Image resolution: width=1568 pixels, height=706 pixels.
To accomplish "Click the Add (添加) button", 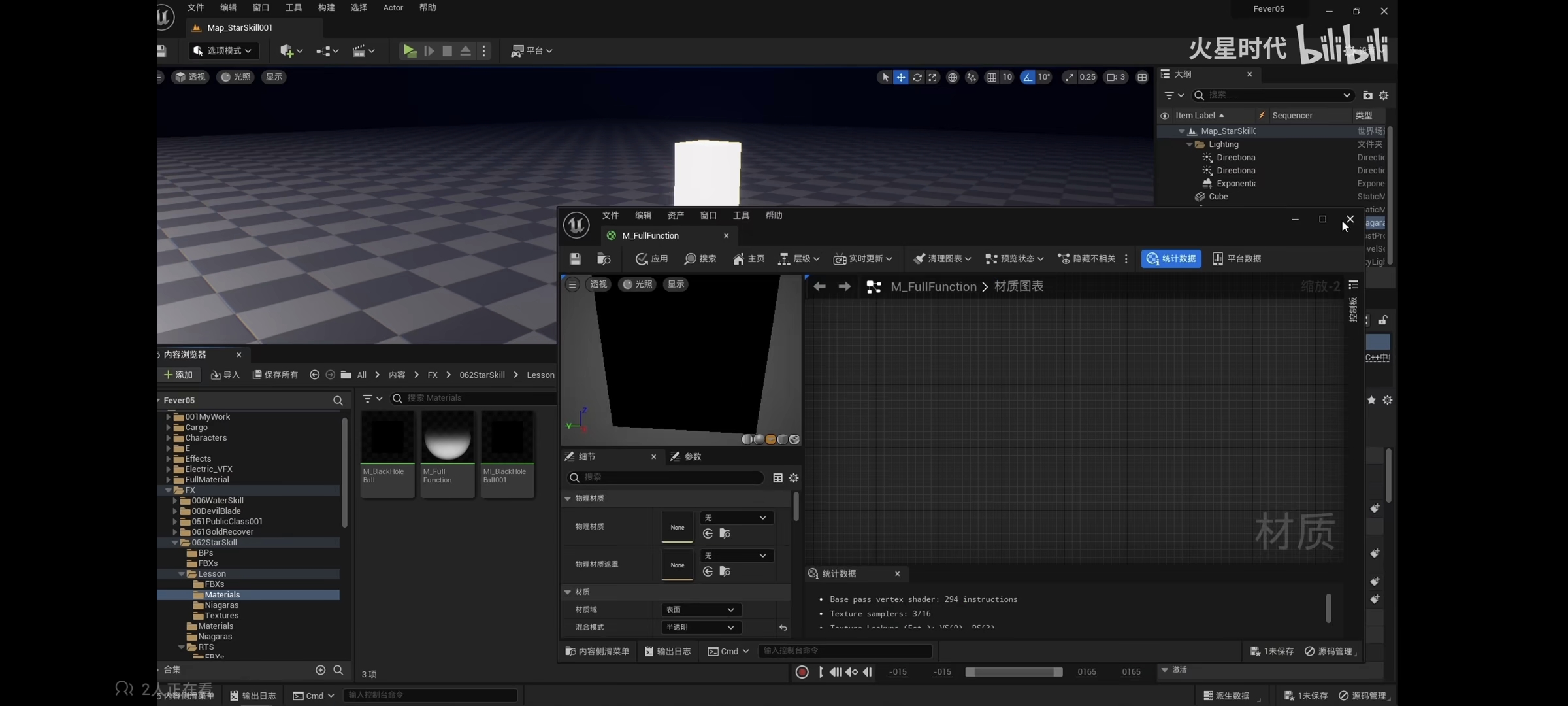I will coord(178,375).
